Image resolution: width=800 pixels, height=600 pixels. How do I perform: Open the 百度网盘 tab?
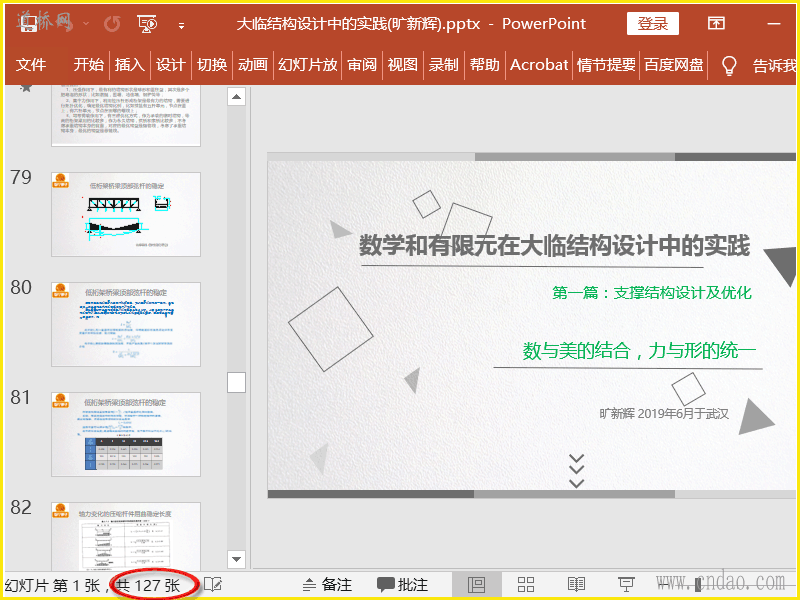[x=673, y=65]
